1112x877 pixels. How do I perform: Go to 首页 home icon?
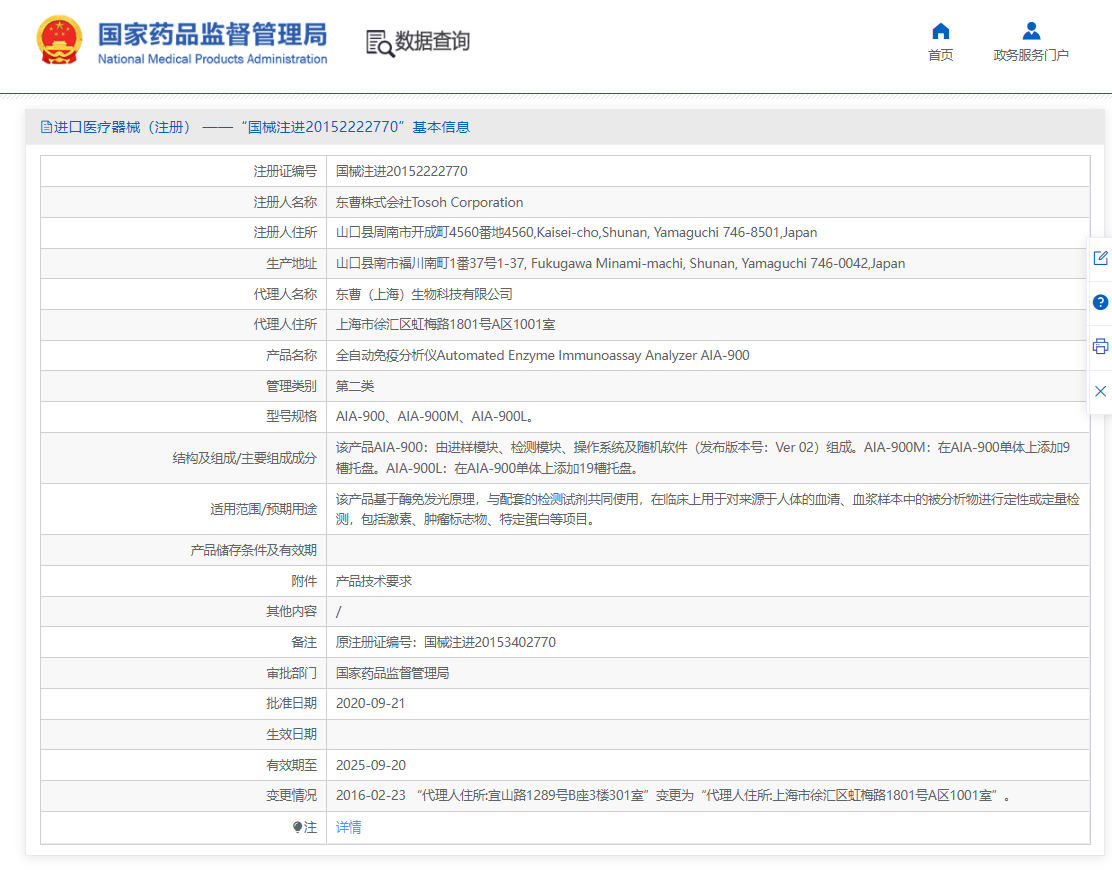940,31
